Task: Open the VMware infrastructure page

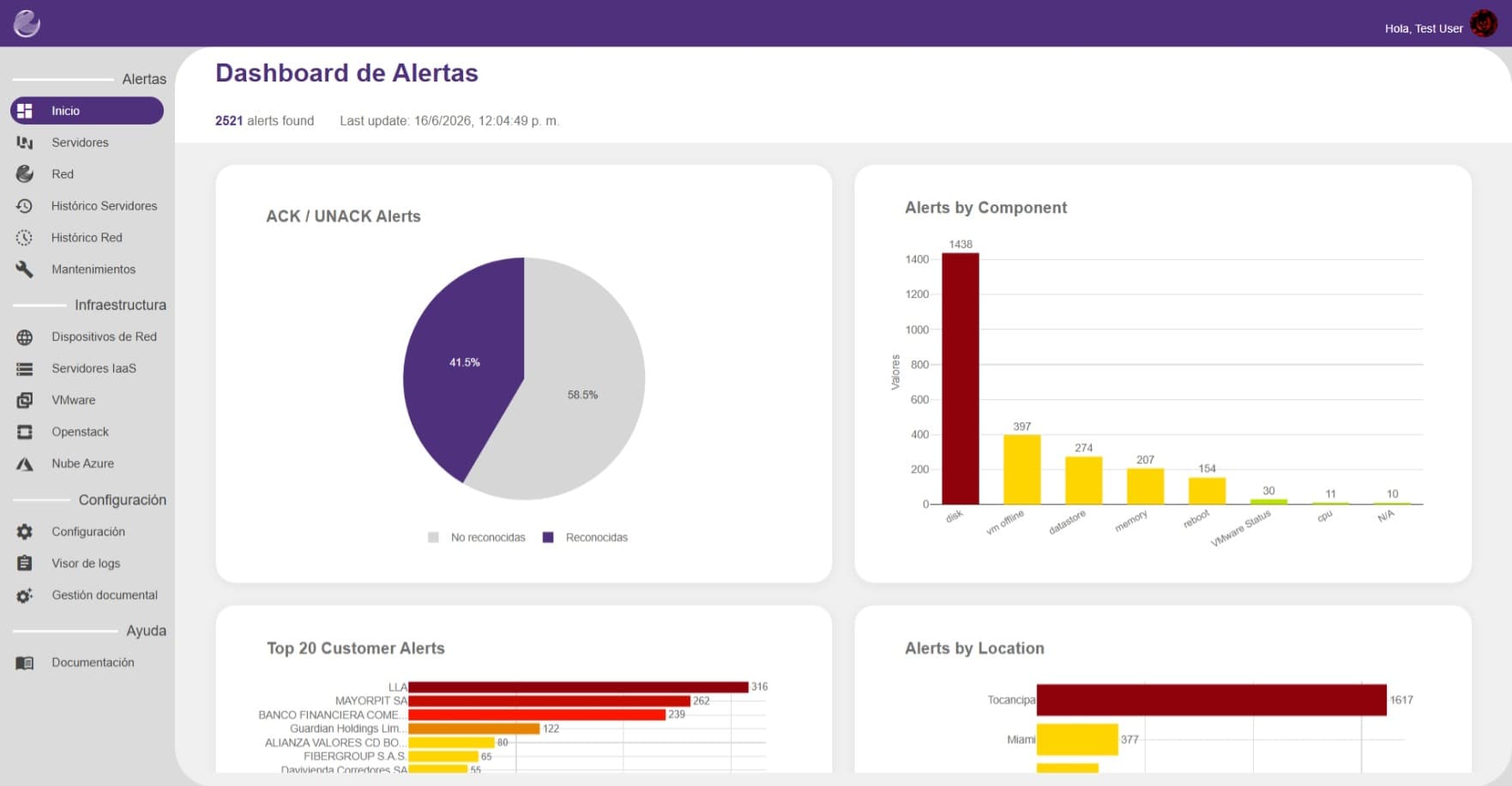Action: [74, 401]
